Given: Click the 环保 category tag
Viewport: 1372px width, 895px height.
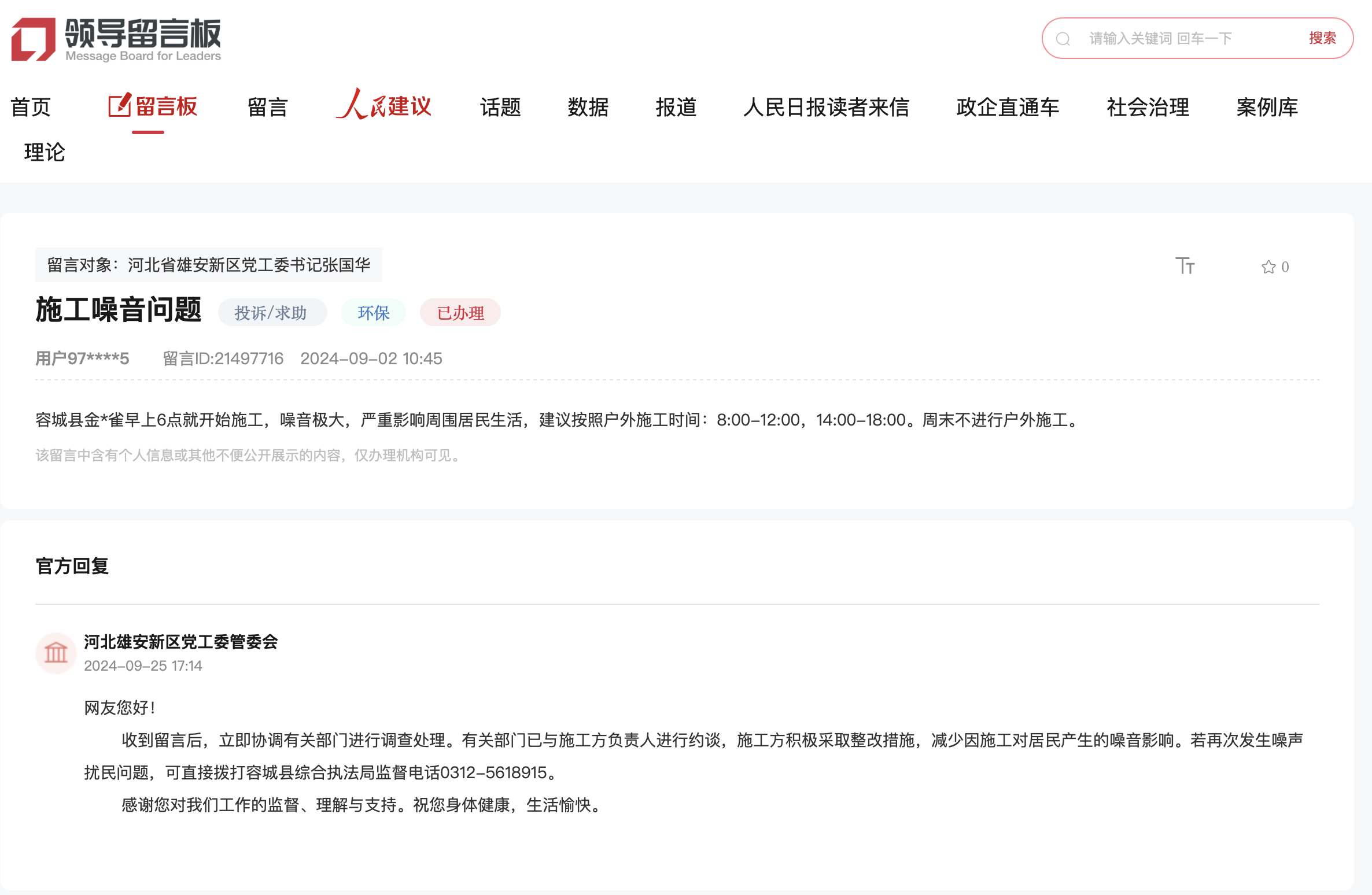Looking at the screenshot, I should point(373,312).
